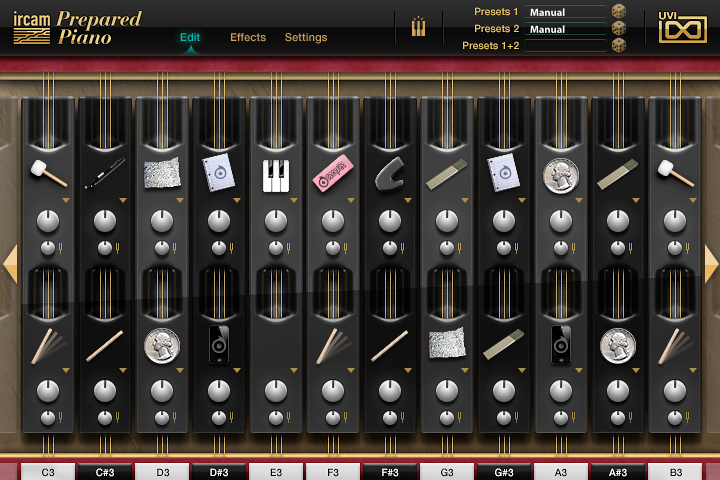Click the brush sticks icon on F3 lower slot
The image size is (720, 480).
(334, 346)
